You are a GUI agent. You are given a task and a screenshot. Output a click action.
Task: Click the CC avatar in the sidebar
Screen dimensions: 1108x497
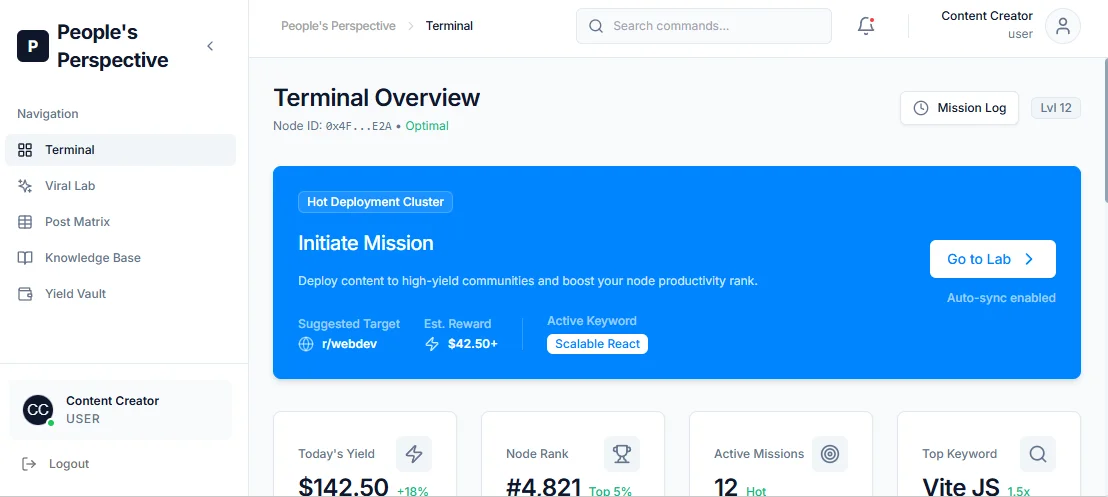tap(38, 410)
